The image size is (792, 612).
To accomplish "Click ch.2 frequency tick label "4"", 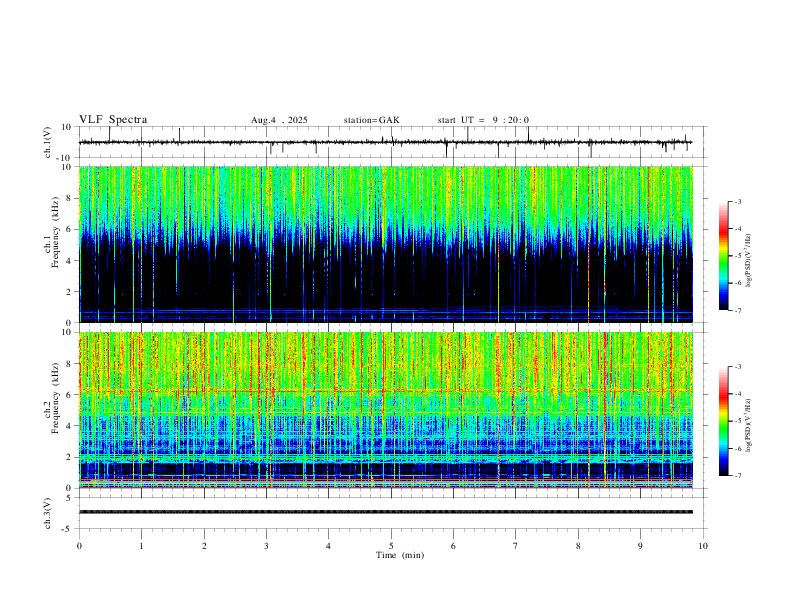I will [70, 426].
